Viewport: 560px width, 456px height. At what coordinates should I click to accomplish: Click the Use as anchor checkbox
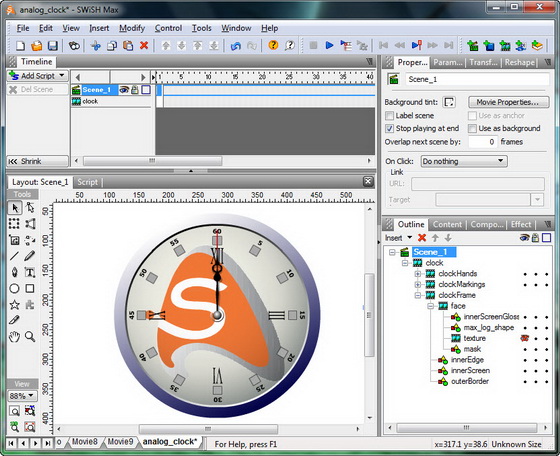point(472,116)
